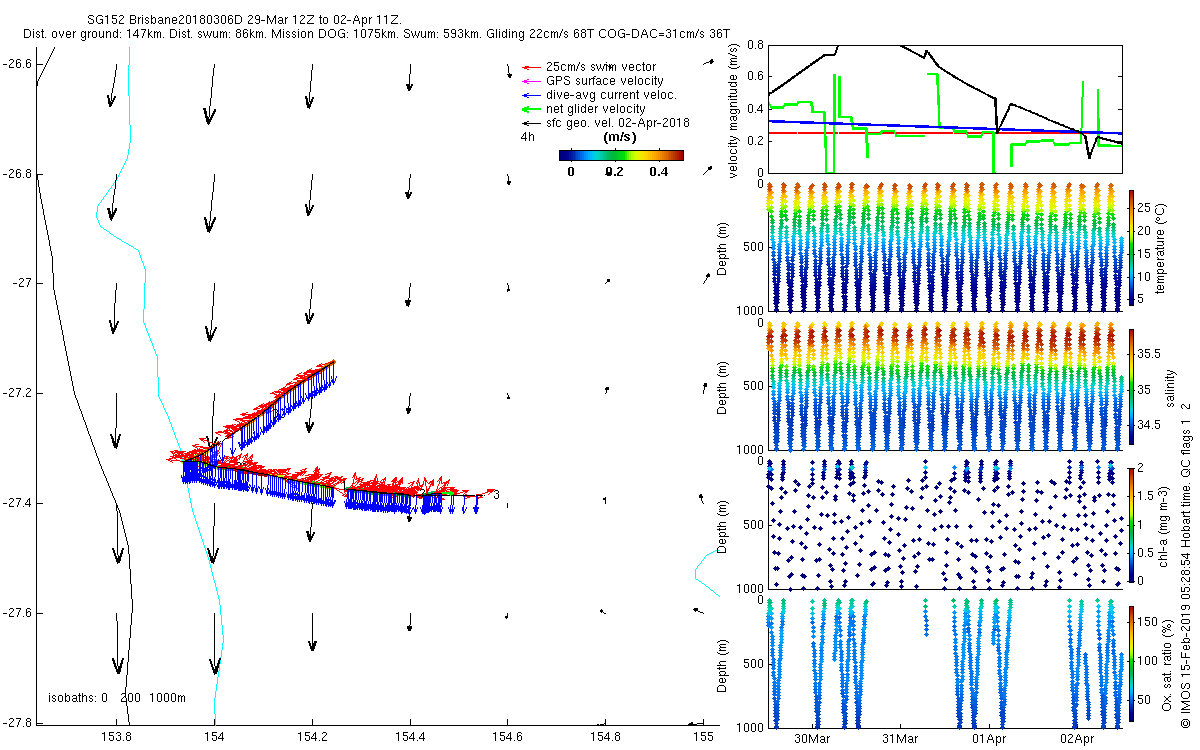
Task: Click the temperature (°C) colorbar
Action: point(1132,247)
